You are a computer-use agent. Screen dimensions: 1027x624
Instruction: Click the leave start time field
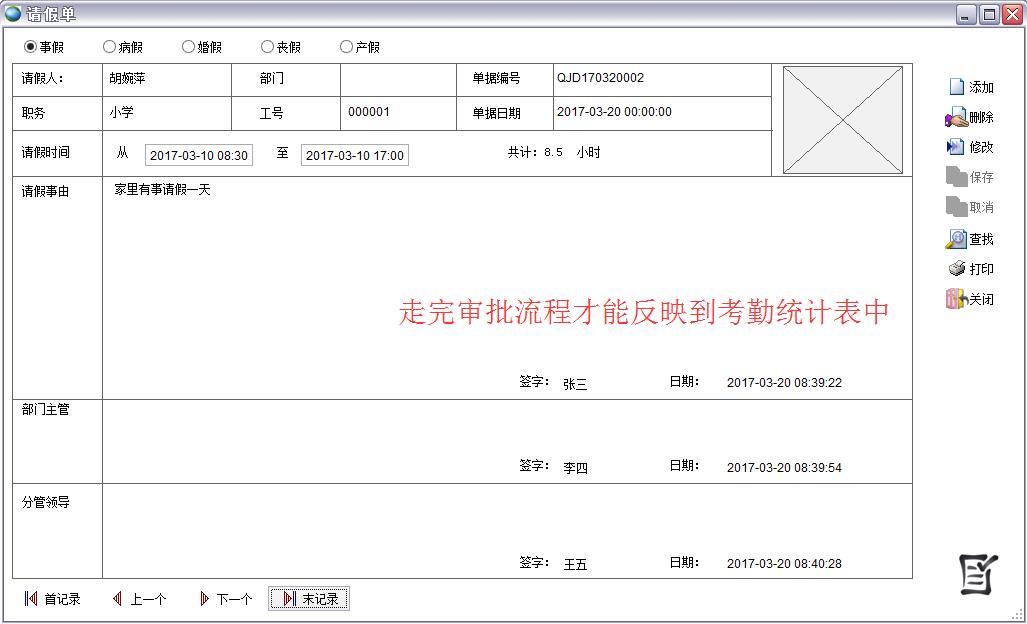point(198,156)
